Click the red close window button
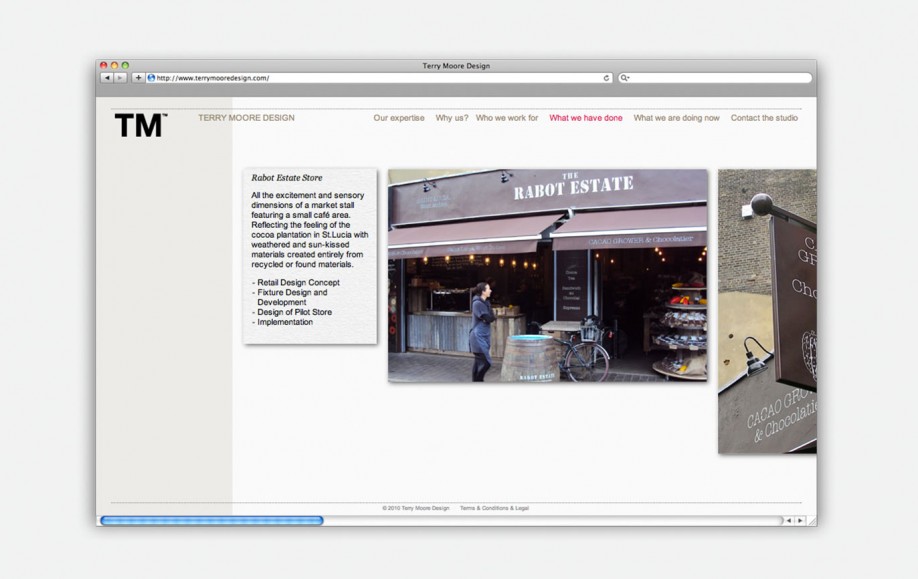The height and width of the screenshot is (579, 918). [x=104, y=66]
